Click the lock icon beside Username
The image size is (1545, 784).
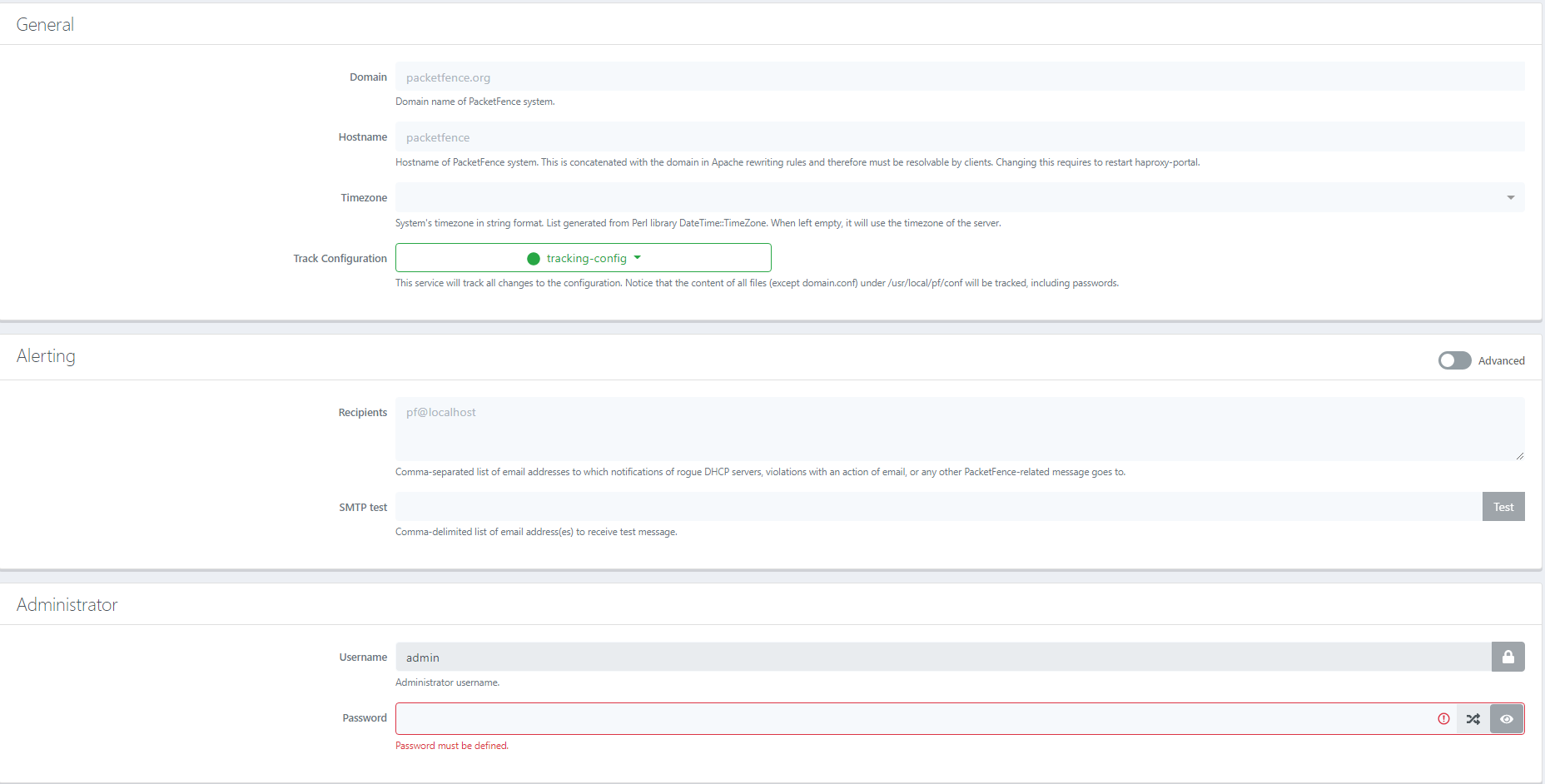1508,657
